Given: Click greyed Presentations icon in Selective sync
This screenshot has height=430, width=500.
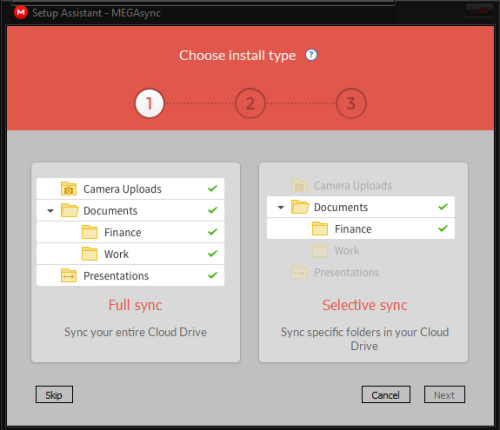Looking at the screenshot, I should pyautogui.click(x=299, y=272).
